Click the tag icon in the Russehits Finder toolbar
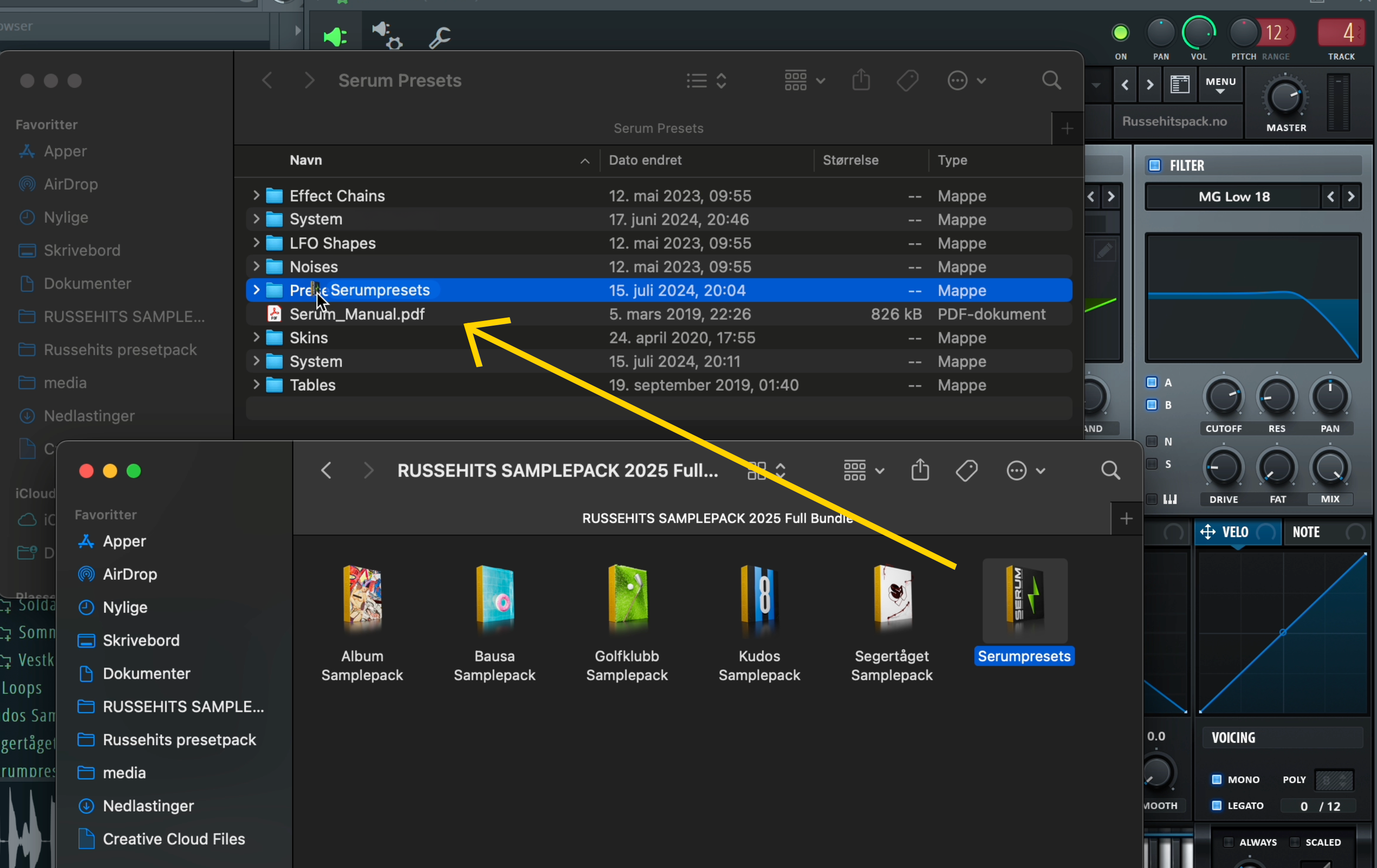 click(966, 470)
